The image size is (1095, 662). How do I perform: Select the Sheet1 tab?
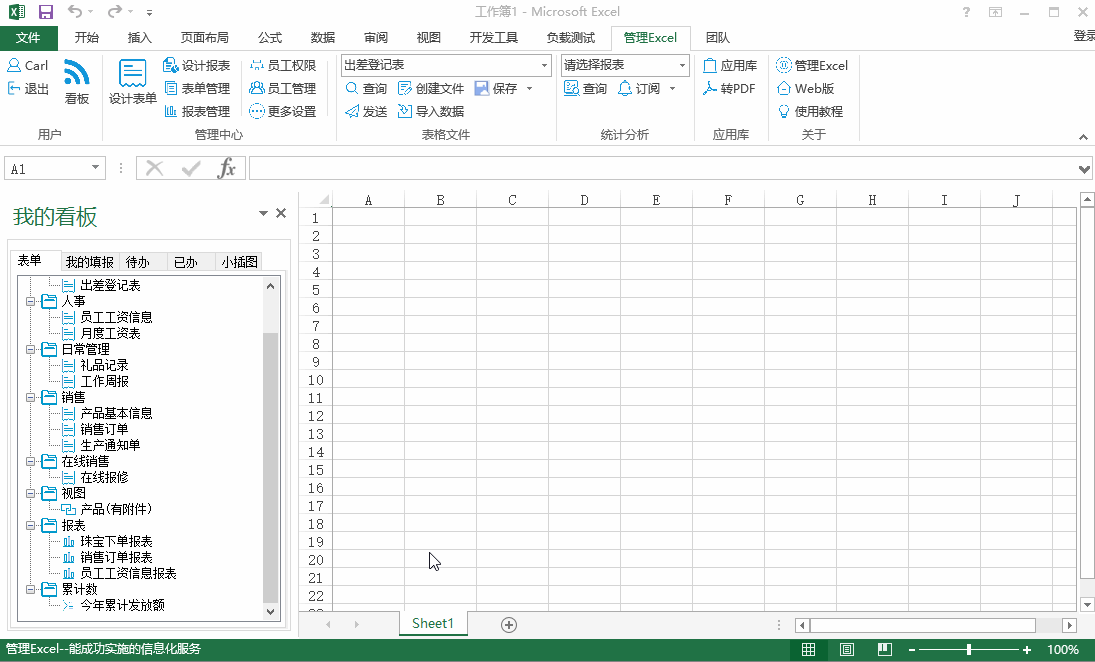[433, 624]
